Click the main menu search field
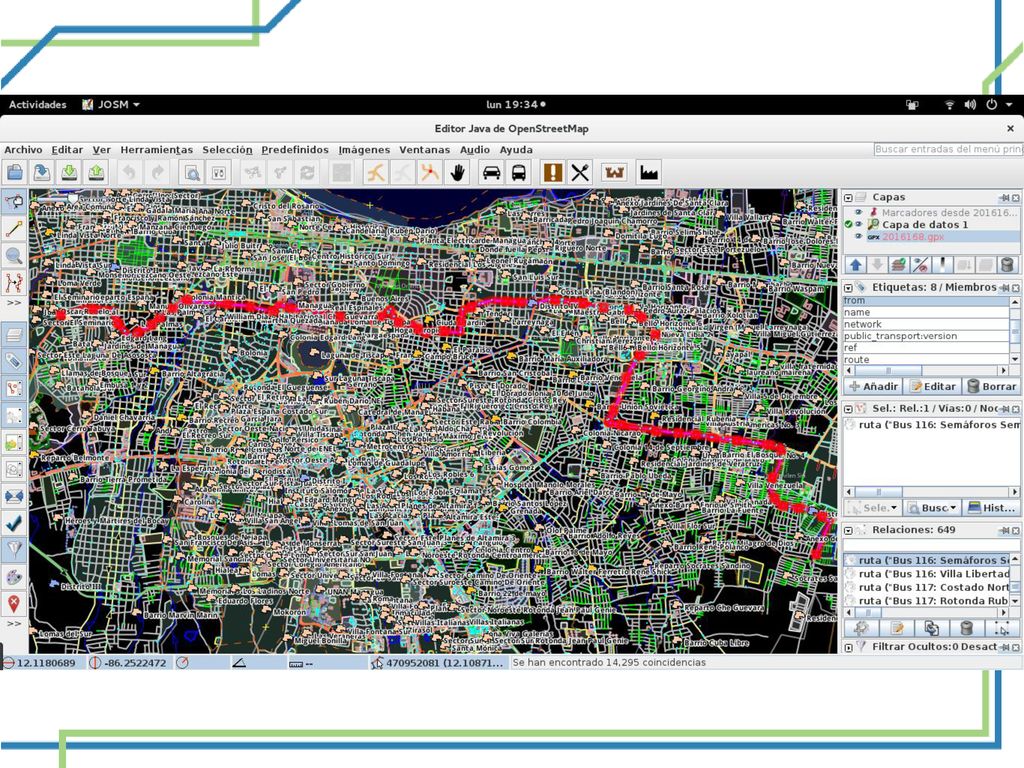 [948, 150]
